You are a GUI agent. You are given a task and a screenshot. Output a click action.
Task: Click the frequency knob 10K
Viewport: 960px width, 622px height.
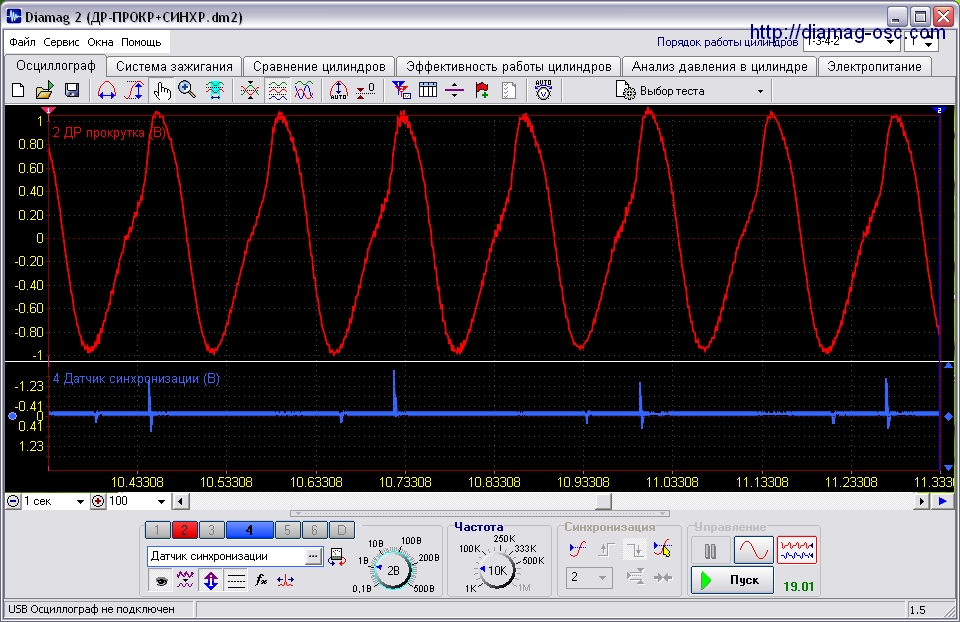[x=497, y=570]
